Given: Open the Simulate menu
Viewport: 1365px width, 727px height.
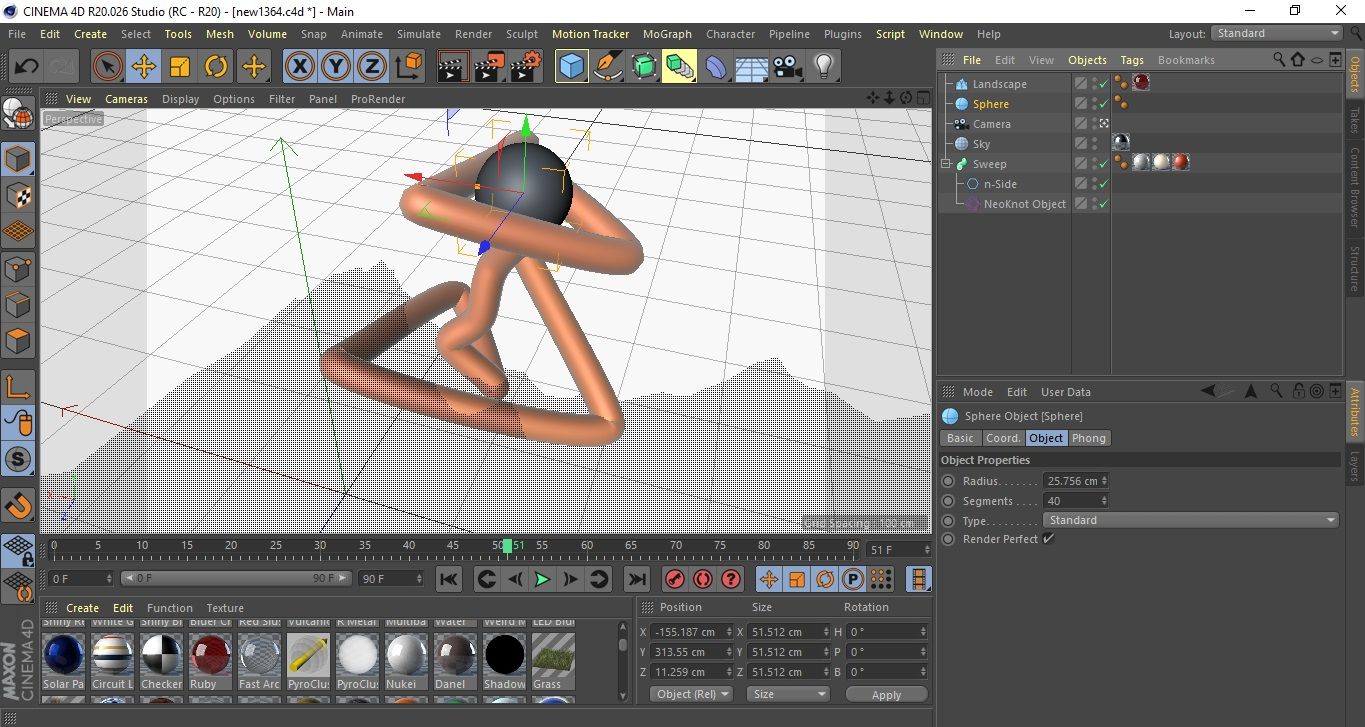Looking at the screenshot, I should click(x=418, y=34).
